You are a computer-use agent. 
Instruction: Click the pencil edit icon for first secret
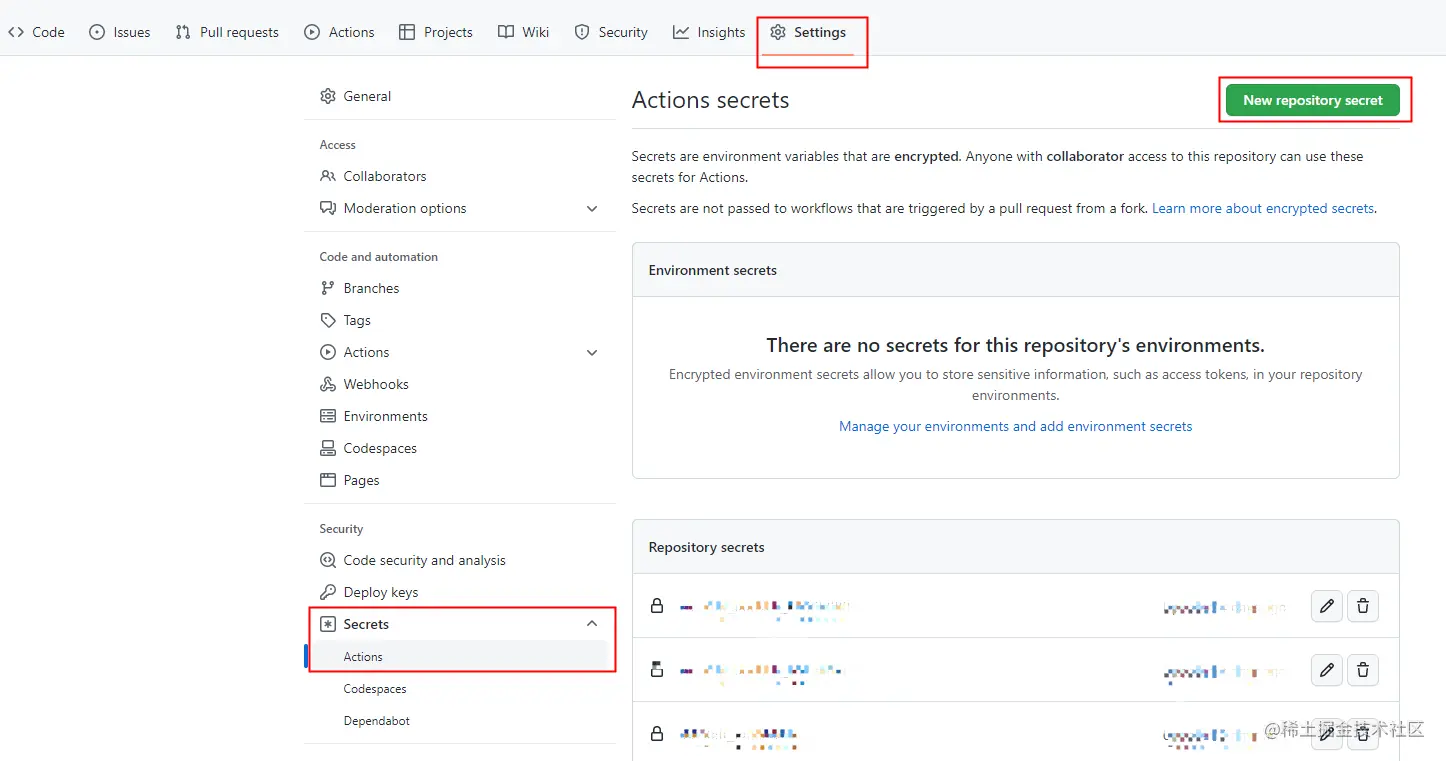(1326, 606)
